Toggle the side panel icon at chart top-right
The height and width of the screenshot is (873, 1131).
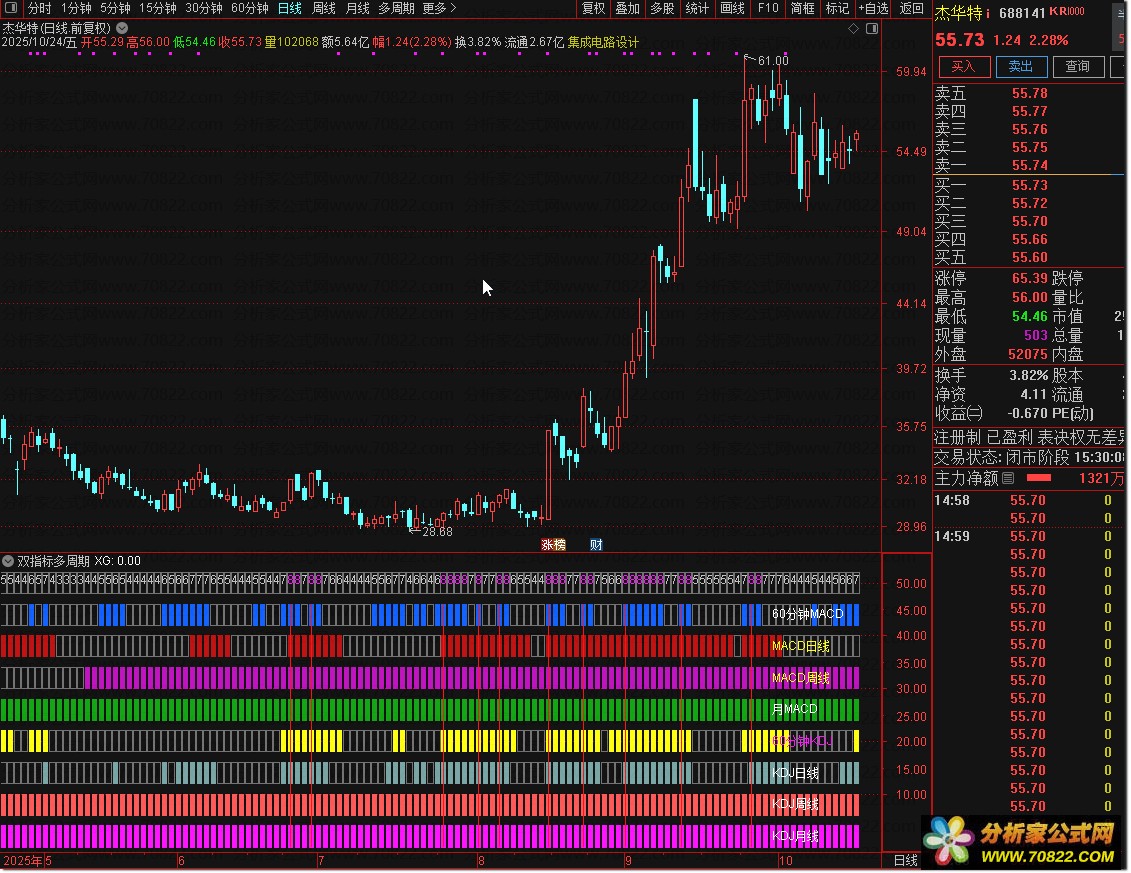(x=872, y=28)
